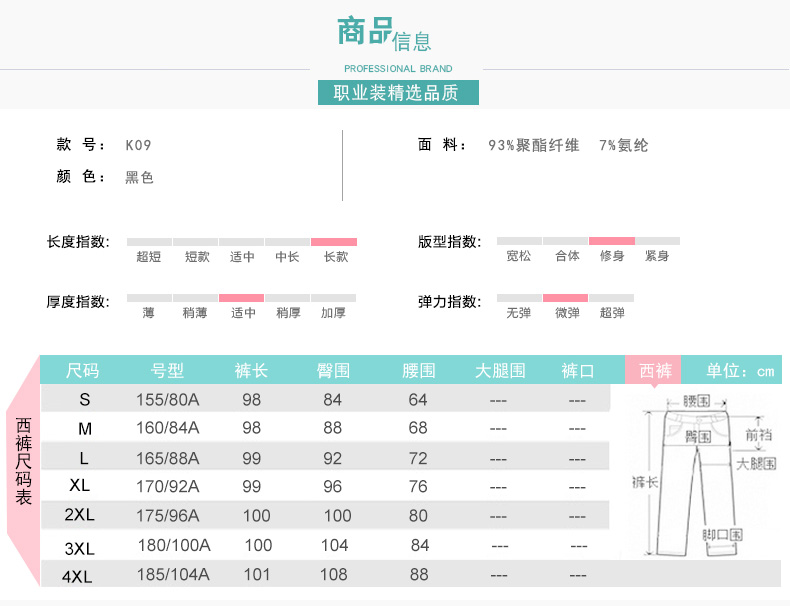
Task: Select the S size row label
Action: pyautogui.click(x=84, y=399)
